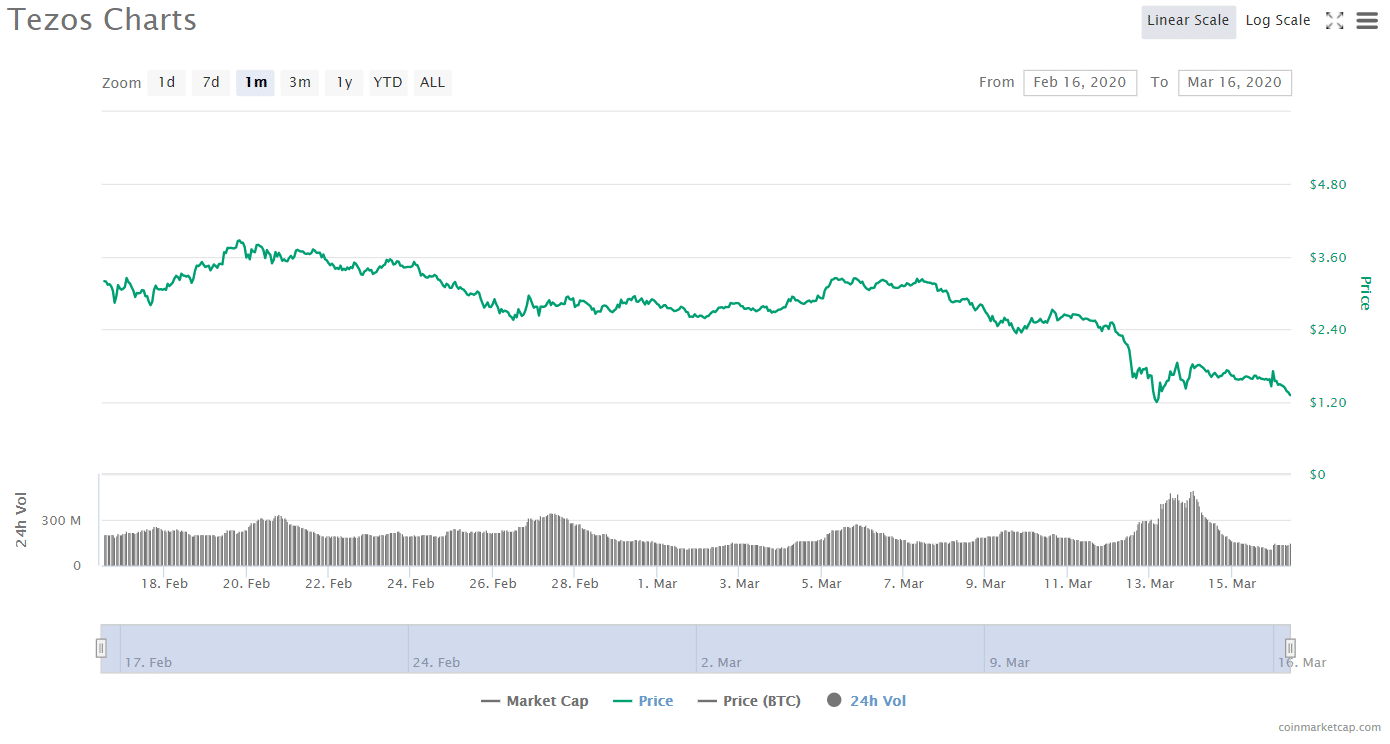Click the 20. Feb date label
1390x744 pixels.
(x=246, y=584)
